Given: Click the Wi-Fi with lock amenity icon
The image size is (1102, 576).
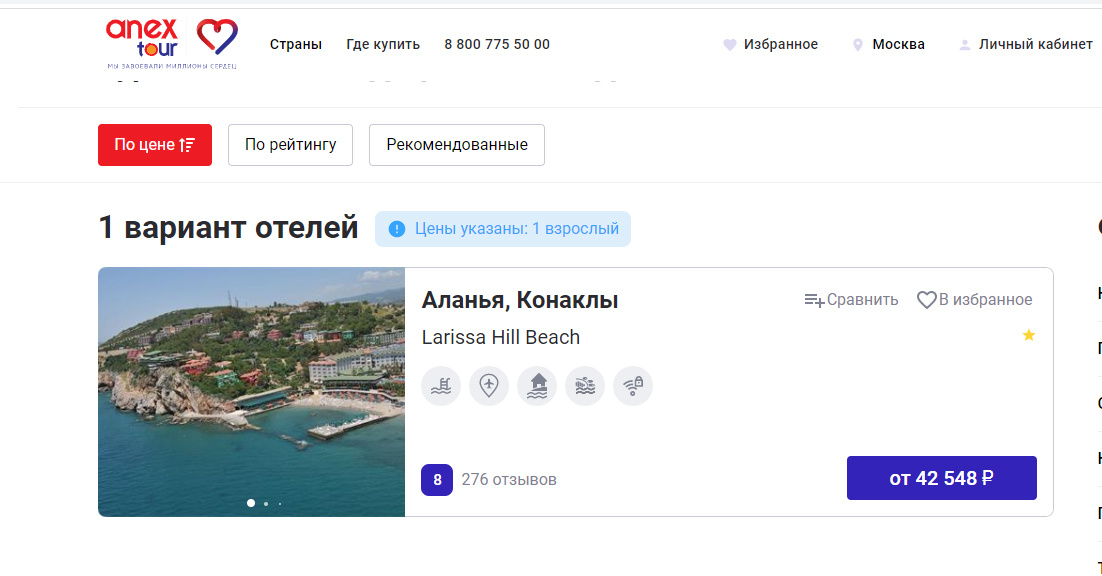Looking at the screenshot, I should [x=633, y=386].
